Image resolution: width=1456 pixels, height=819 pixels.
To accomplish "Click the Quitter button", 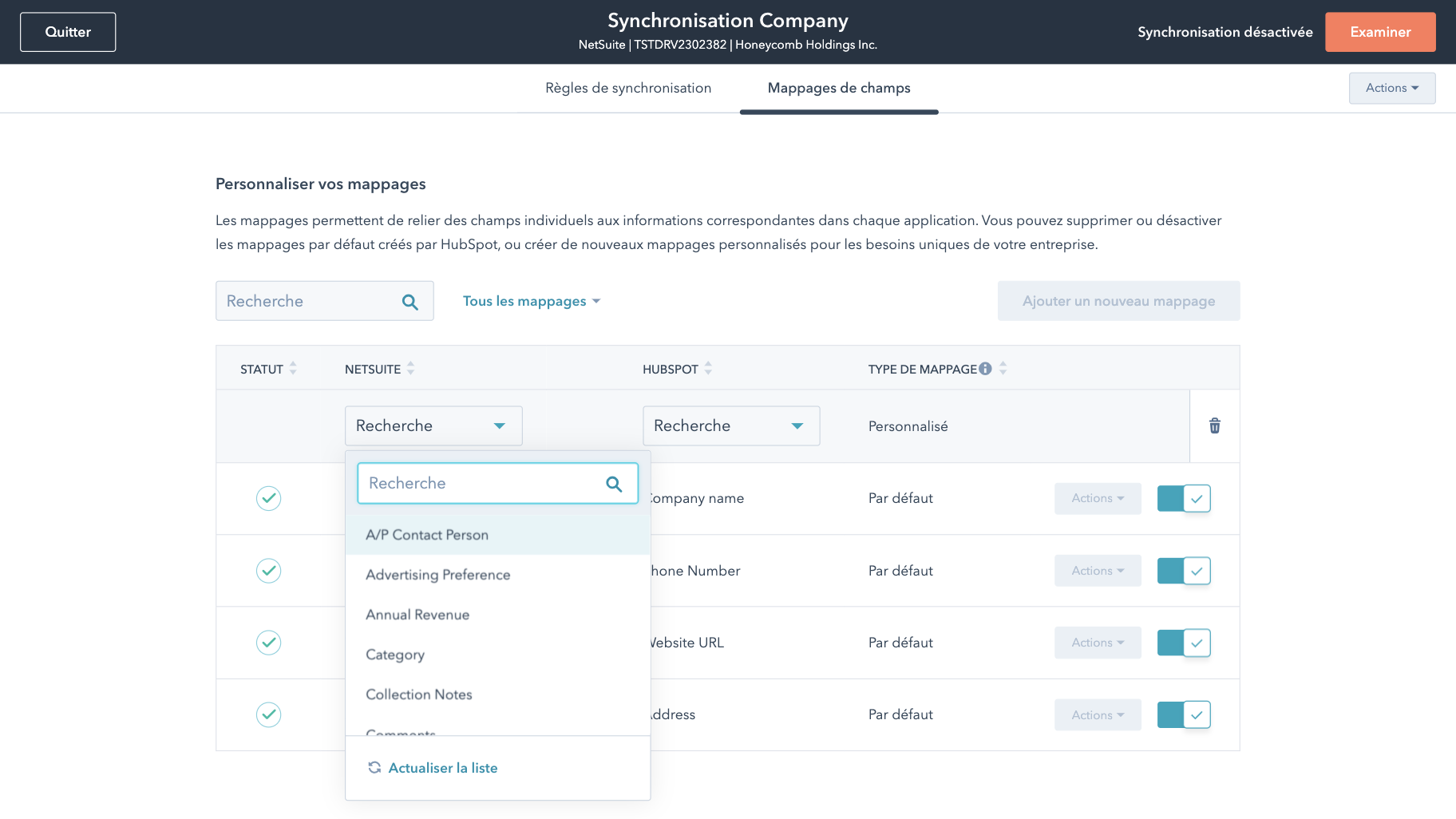I will (68, 32).
